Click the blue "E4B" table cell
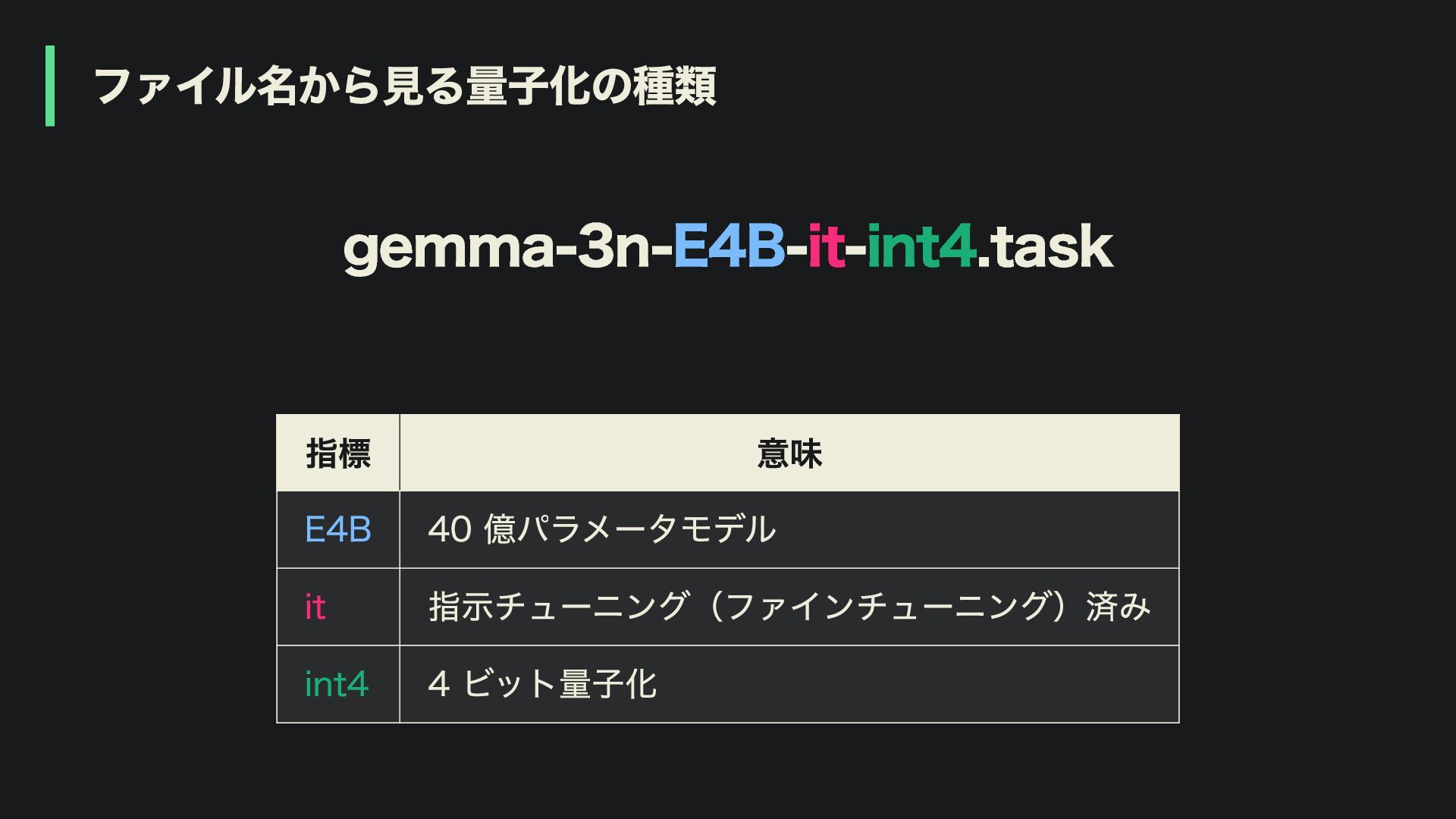 tap(338, 529)
